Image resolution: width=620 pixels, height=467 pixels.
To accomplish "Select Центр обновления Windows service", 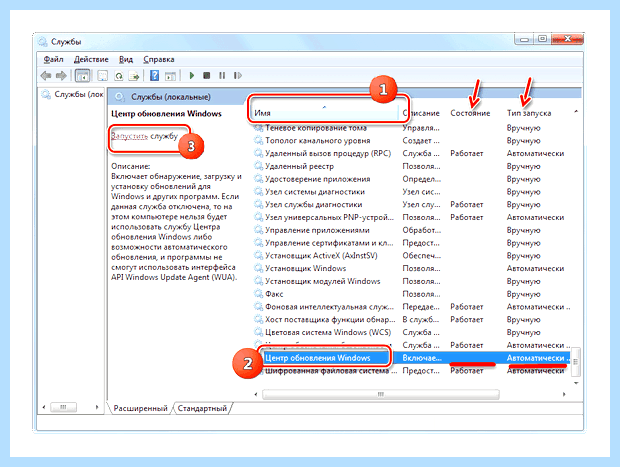I will 318,358.
